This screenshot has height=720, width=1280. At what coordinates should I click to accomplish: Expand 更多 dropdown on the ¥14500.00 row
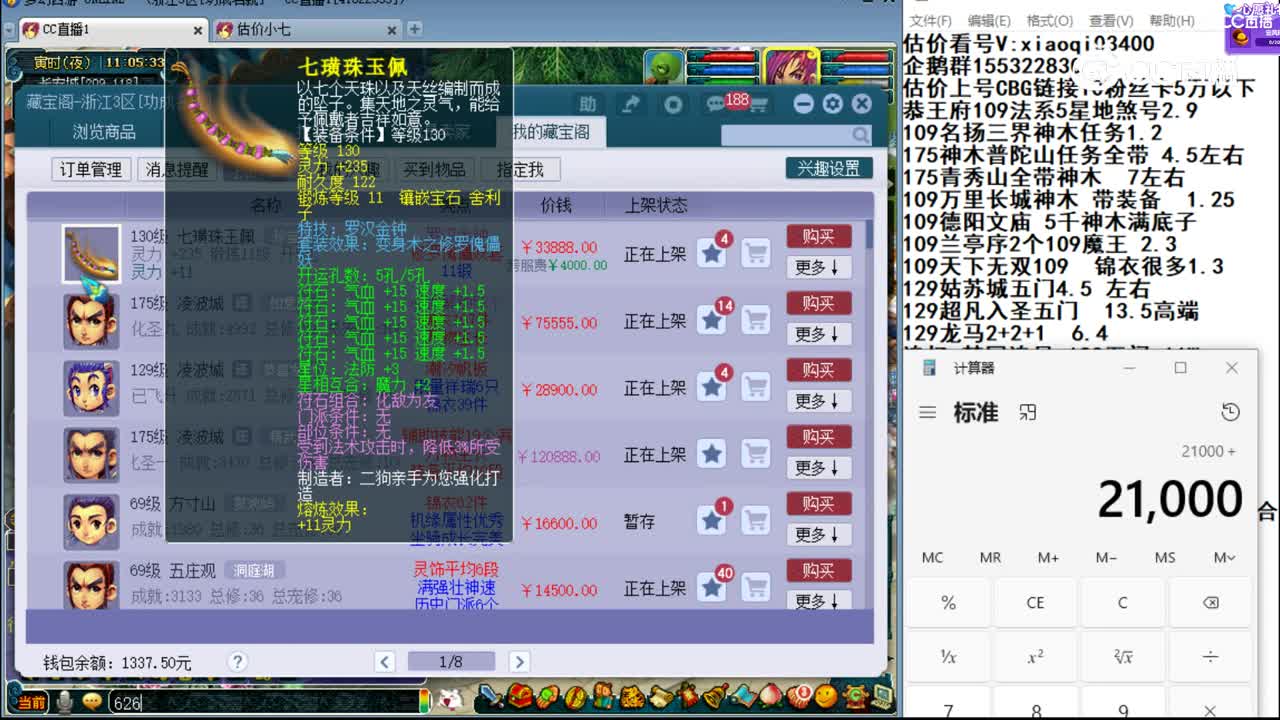click(818, 601)
